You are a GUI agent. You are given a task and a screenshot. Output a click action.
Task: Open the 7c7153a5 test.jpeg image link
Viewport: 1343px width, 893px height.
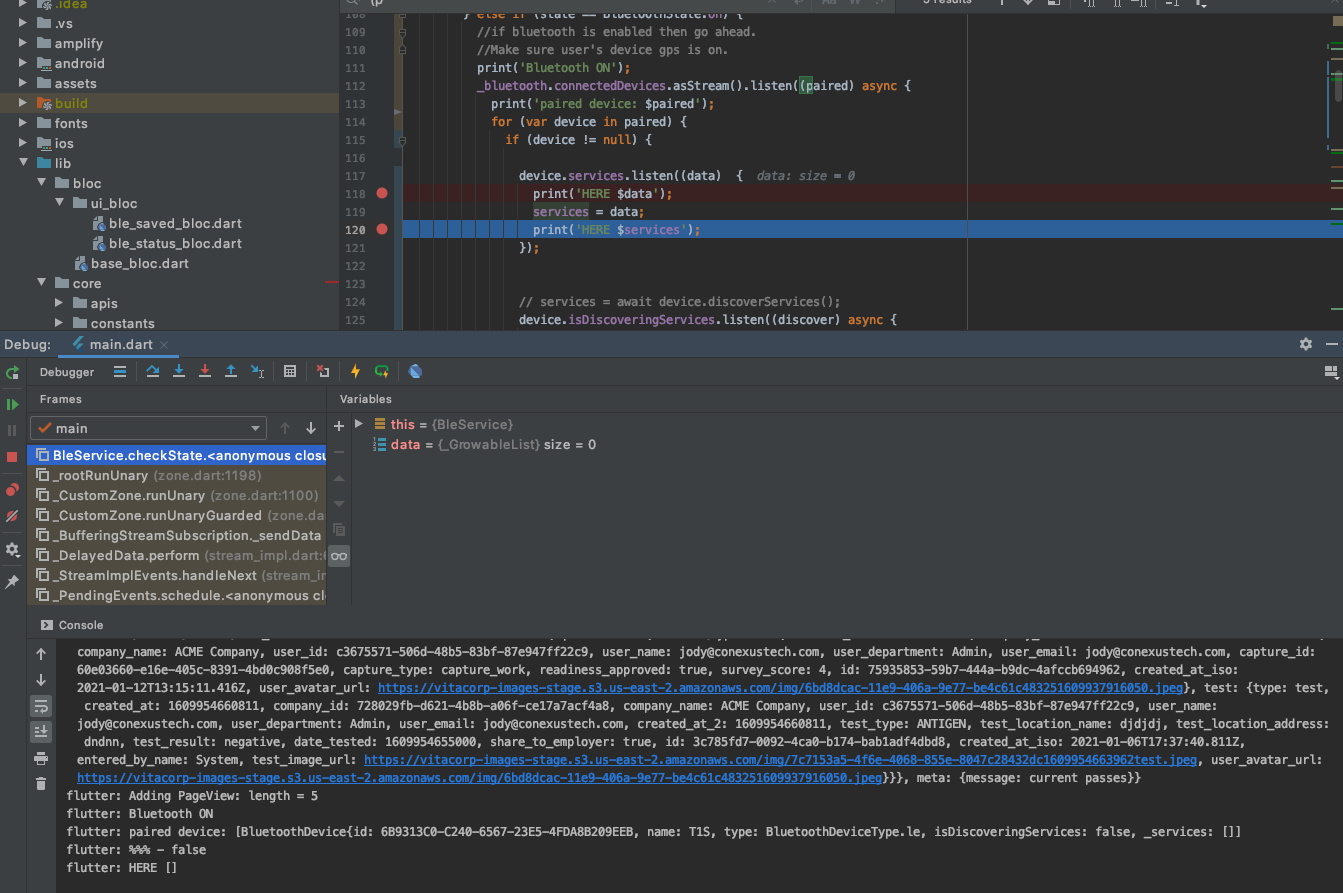coord(780,760)
